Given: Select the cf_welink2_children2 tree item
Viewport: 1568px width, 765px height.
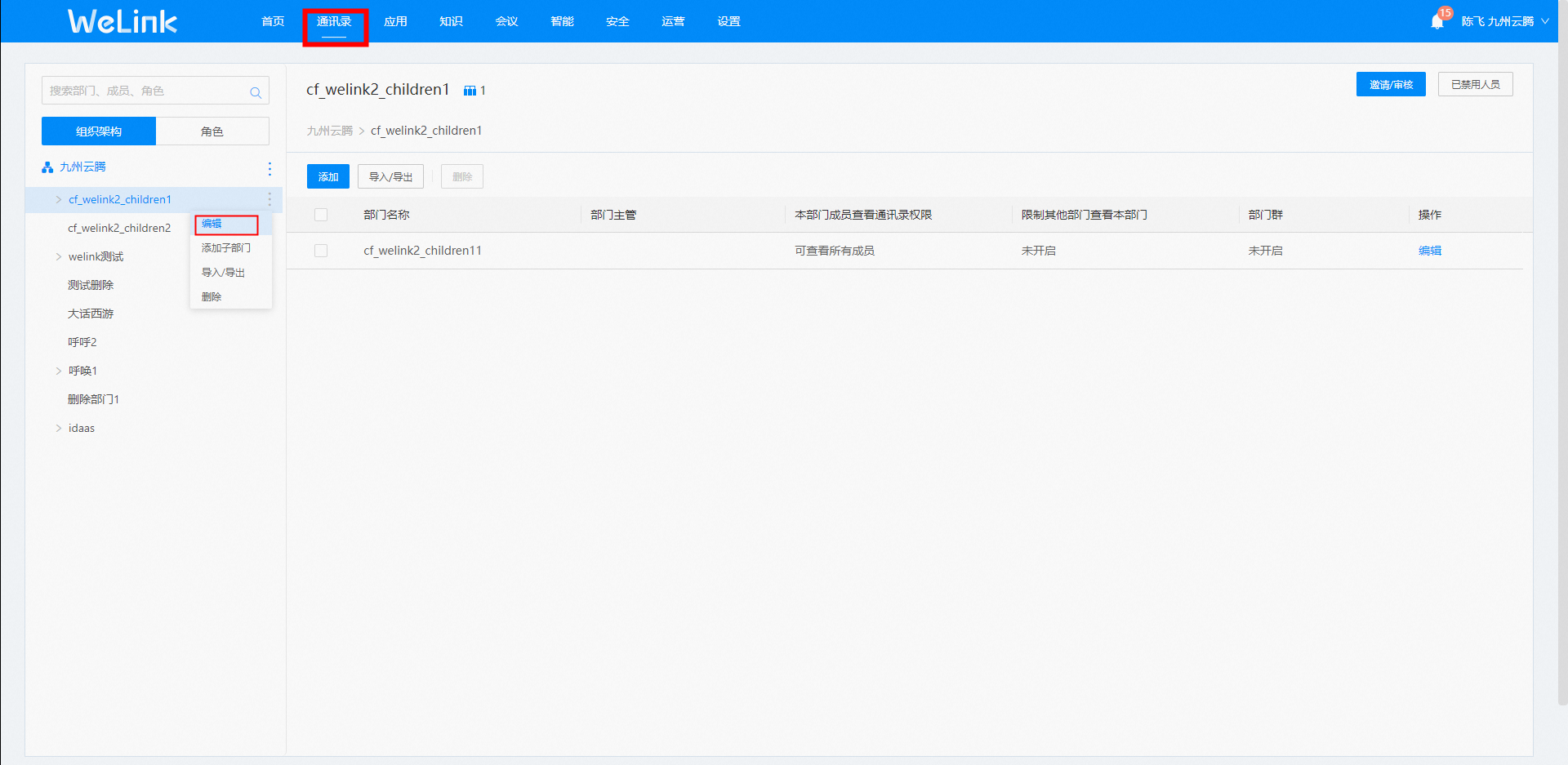Looking at the screenshot, I should (119, 228).
